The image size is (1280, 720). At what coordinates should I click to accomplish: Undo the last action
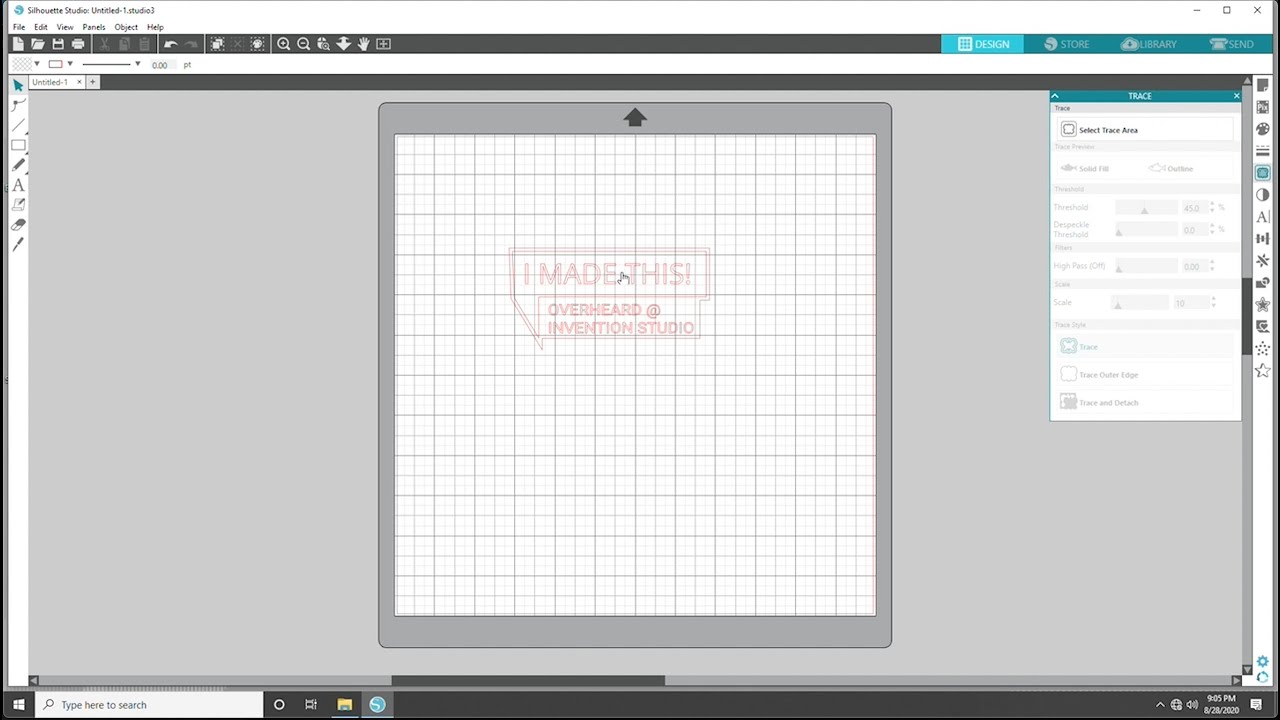pyautogui.click(x=170, y=44)
